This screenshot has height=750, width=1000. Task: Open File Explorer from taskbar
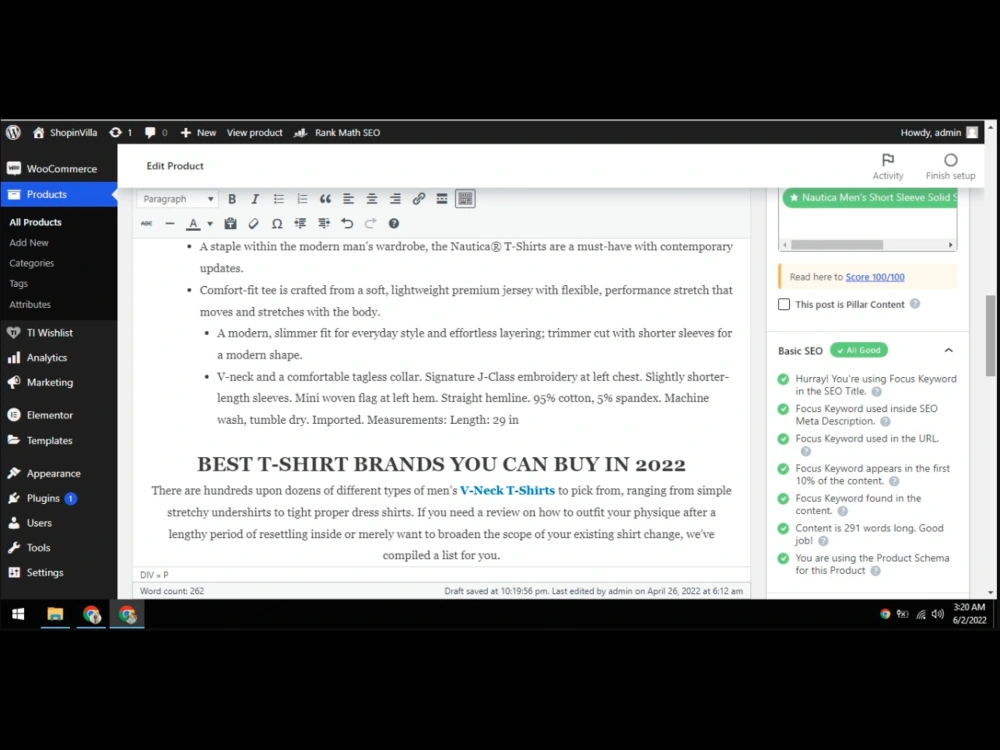click(55, 614)
